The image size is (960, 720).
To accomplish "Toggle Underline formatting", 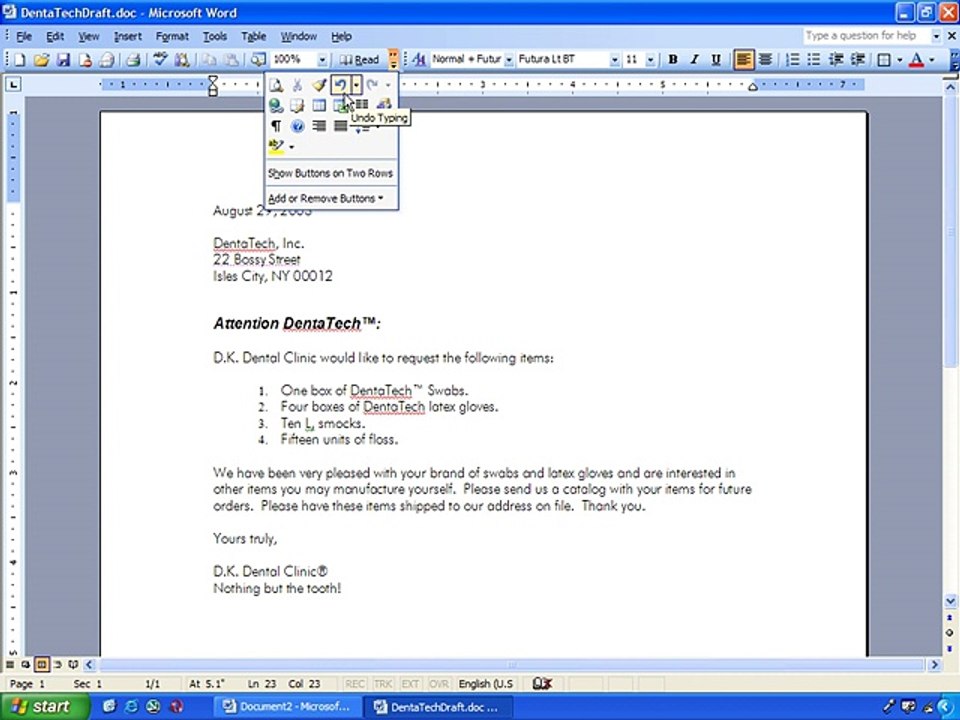I will [x=716, y=59].
